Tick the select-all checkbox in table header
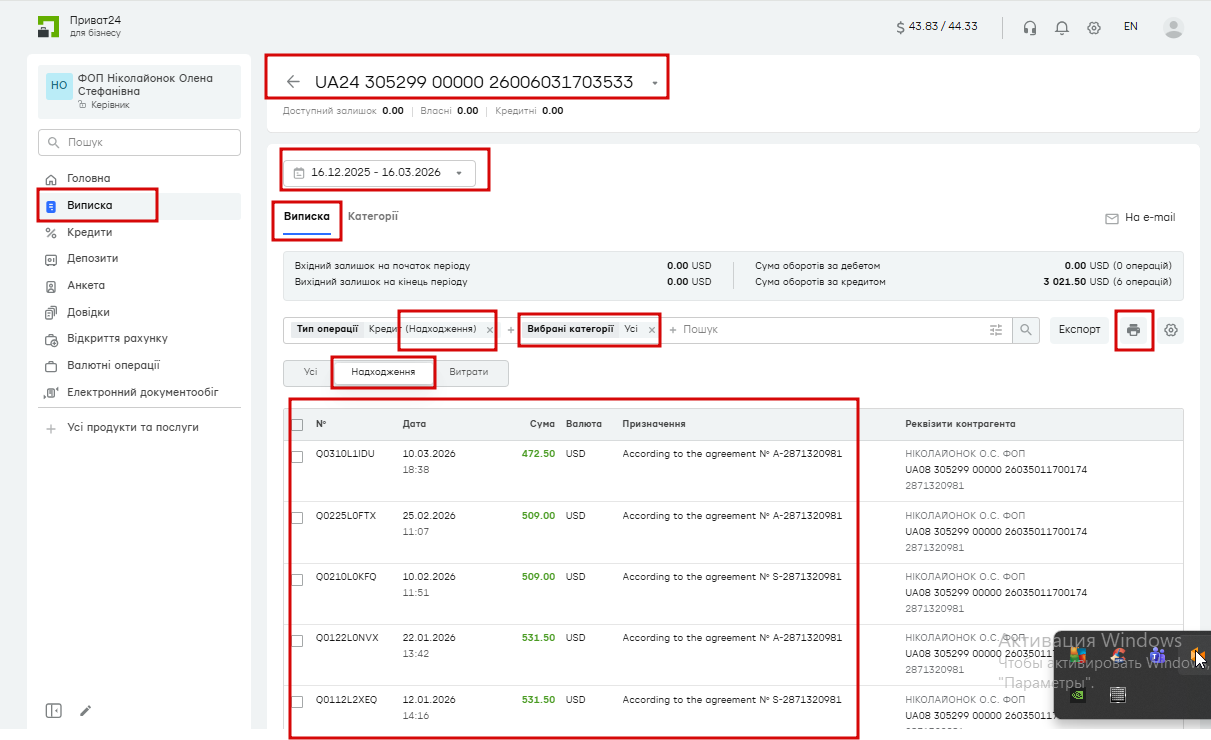1211x740 pixels. (297, 425)
